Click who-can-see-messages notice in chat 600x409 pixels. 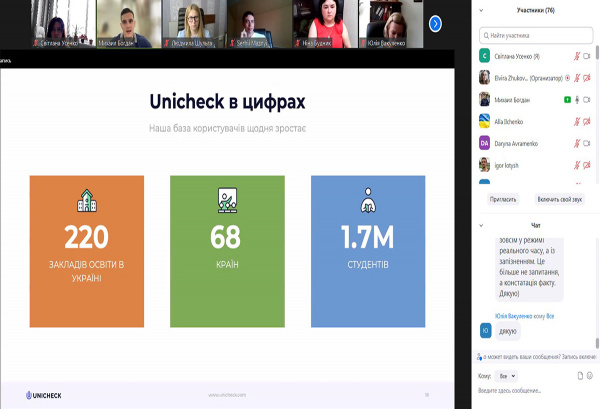tap(536, 357)
